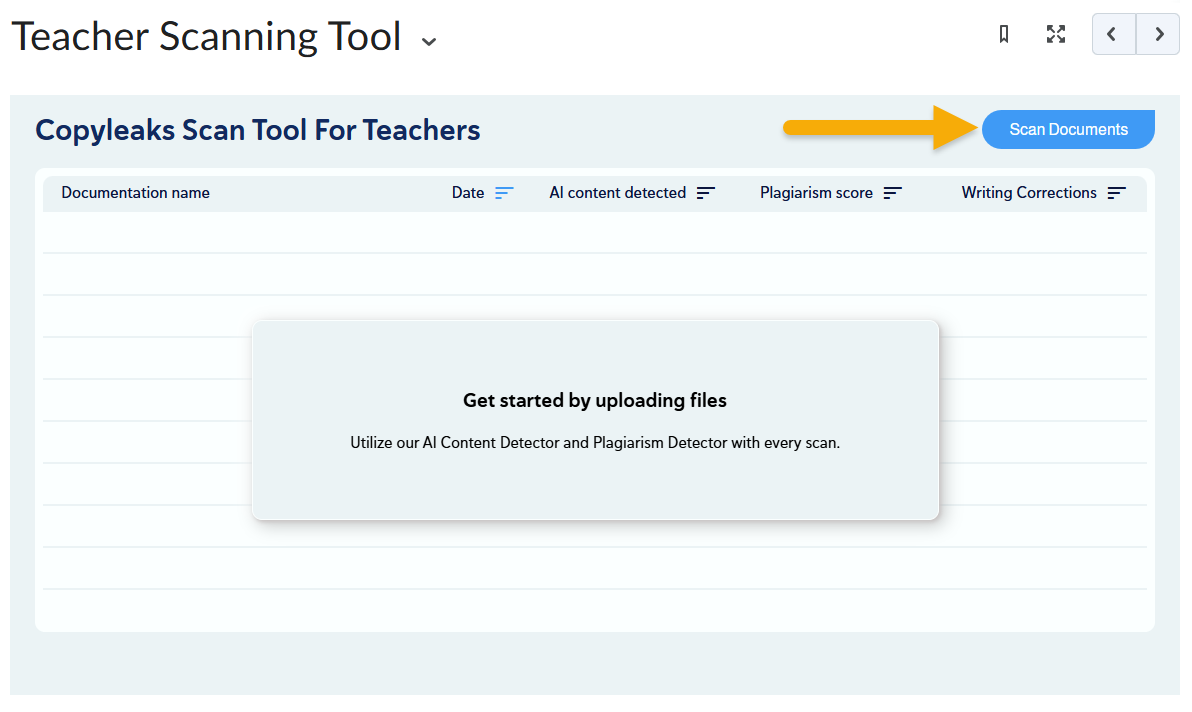
Task: Go to the next page arrow
Action: [1158, 34]
